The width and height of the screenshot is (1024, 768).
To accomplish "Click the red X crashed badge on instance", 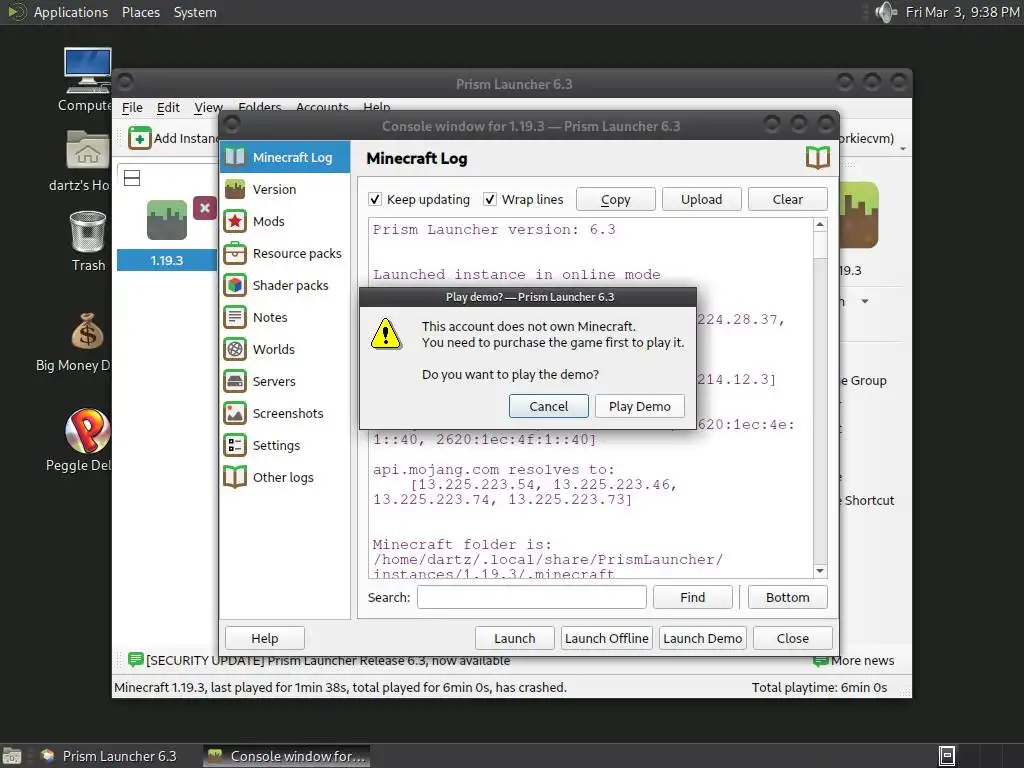I will click(x=204, y=208).
